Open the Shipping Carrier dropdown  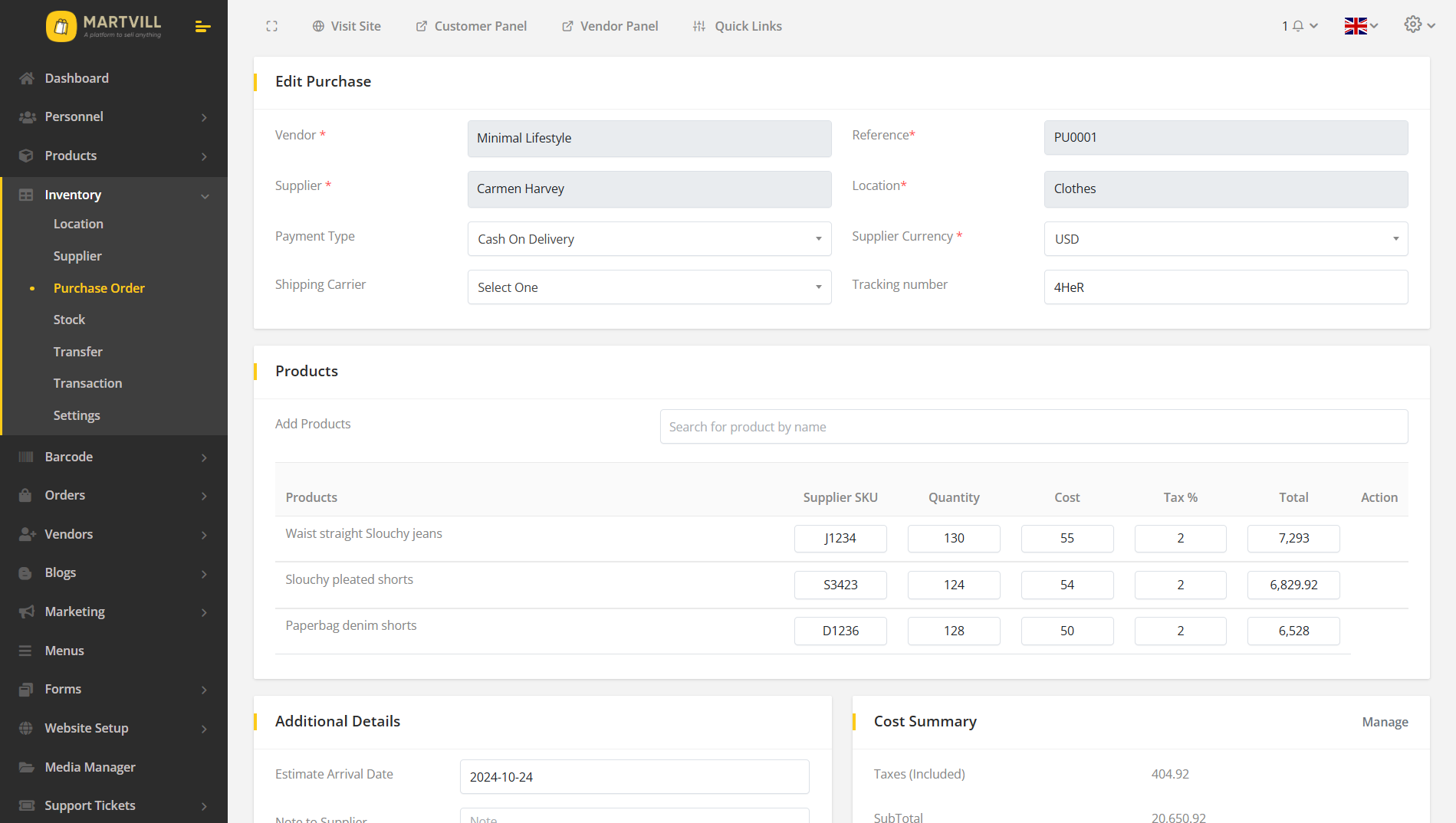[649, 287]
